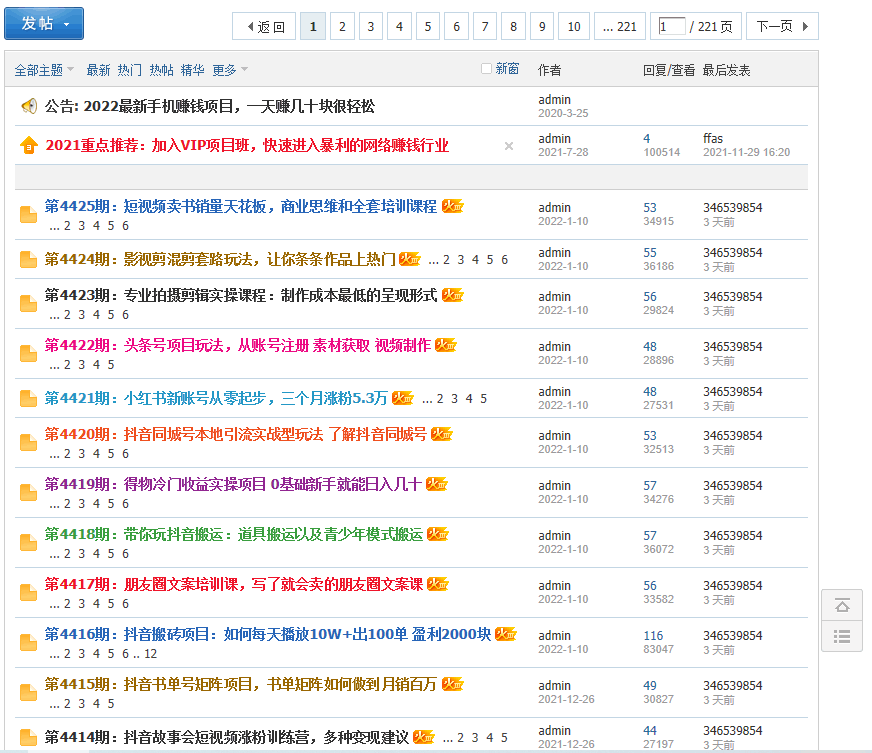Open thread 第4425期 短视频卖书销量天花板
This screenshot has height=753, width=872.
[241, 206]
